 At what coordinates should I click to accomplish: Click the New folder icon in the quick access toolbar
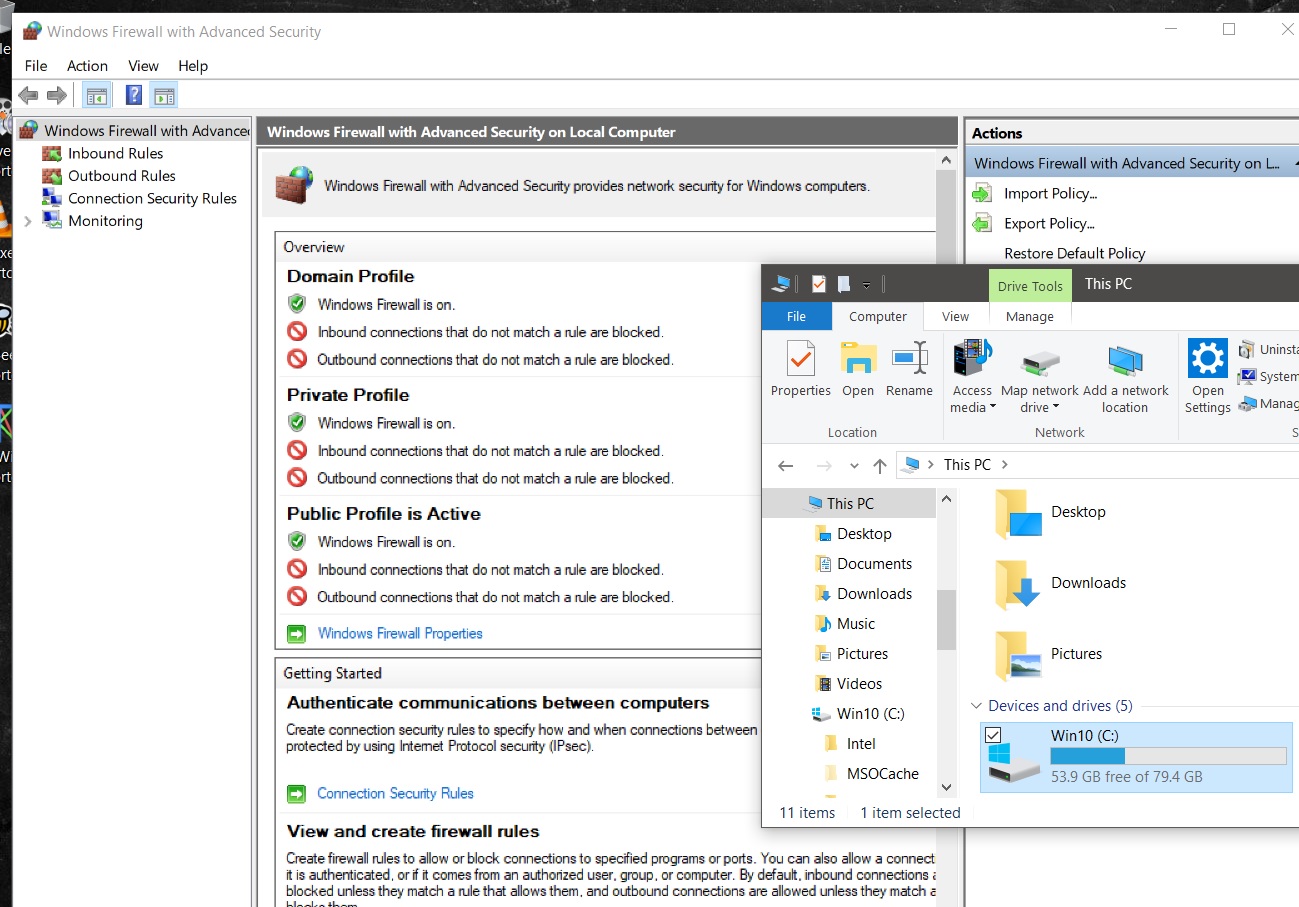[x=843, y=284]
